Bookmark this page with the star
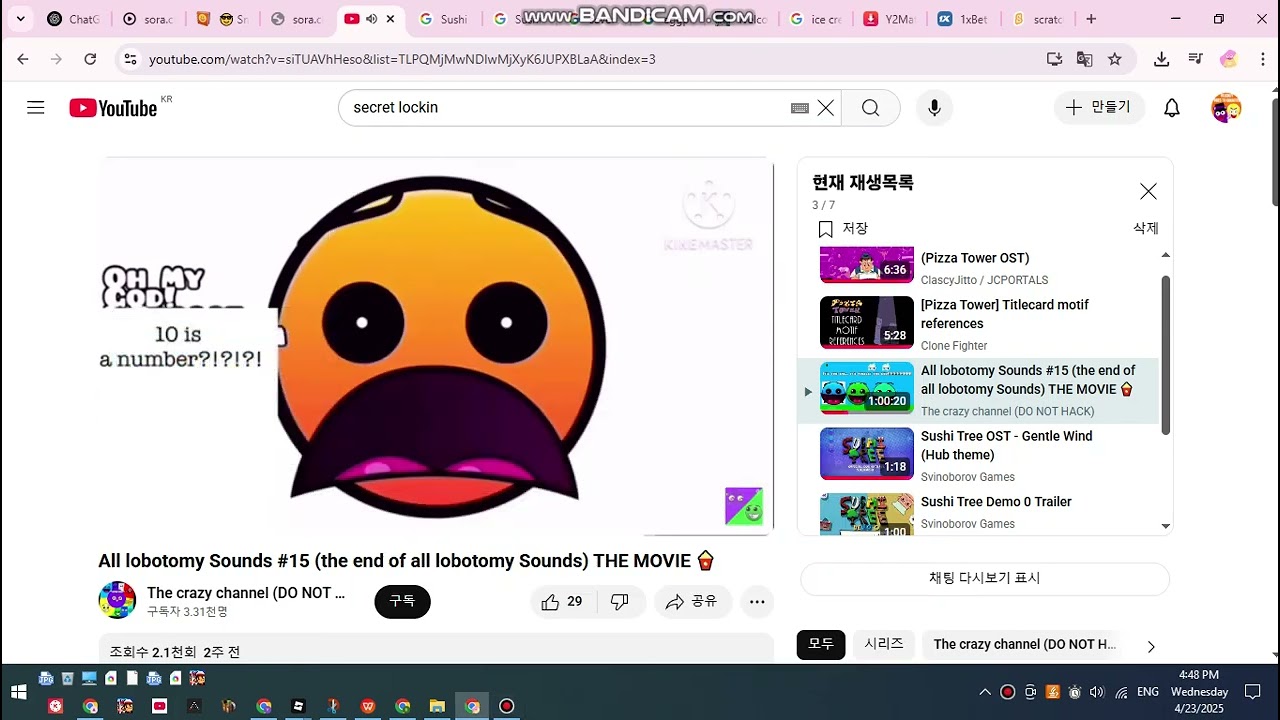 tap(1115, 59)
